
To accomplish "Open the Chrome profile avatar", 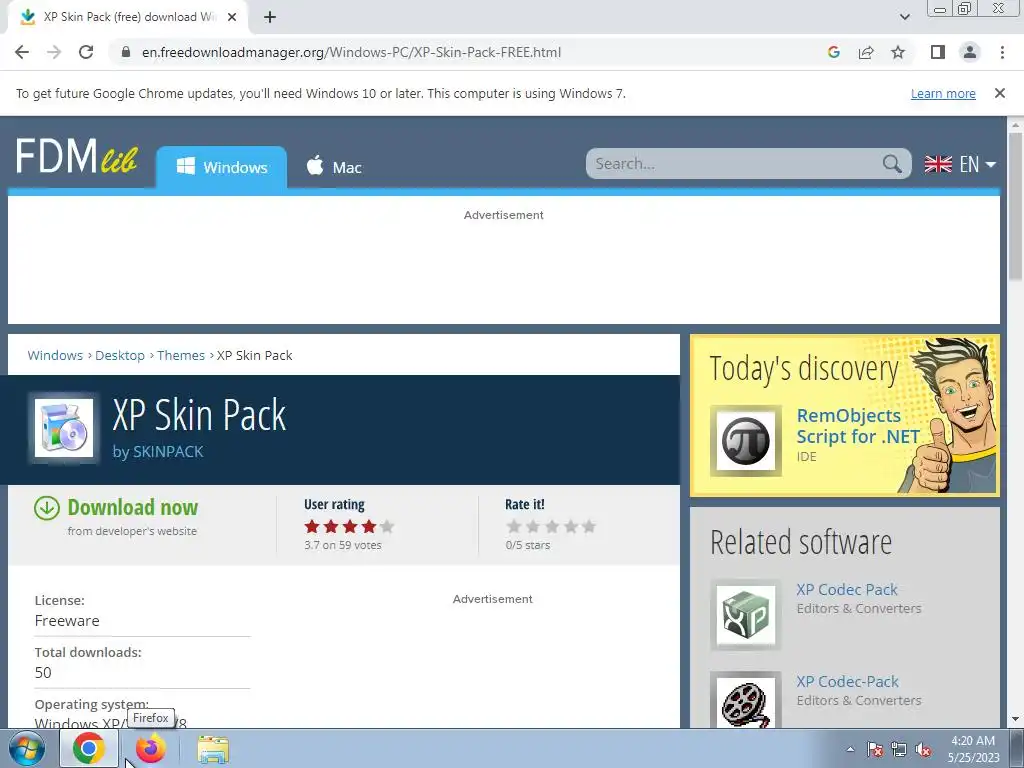I will (x=970, y=52).
